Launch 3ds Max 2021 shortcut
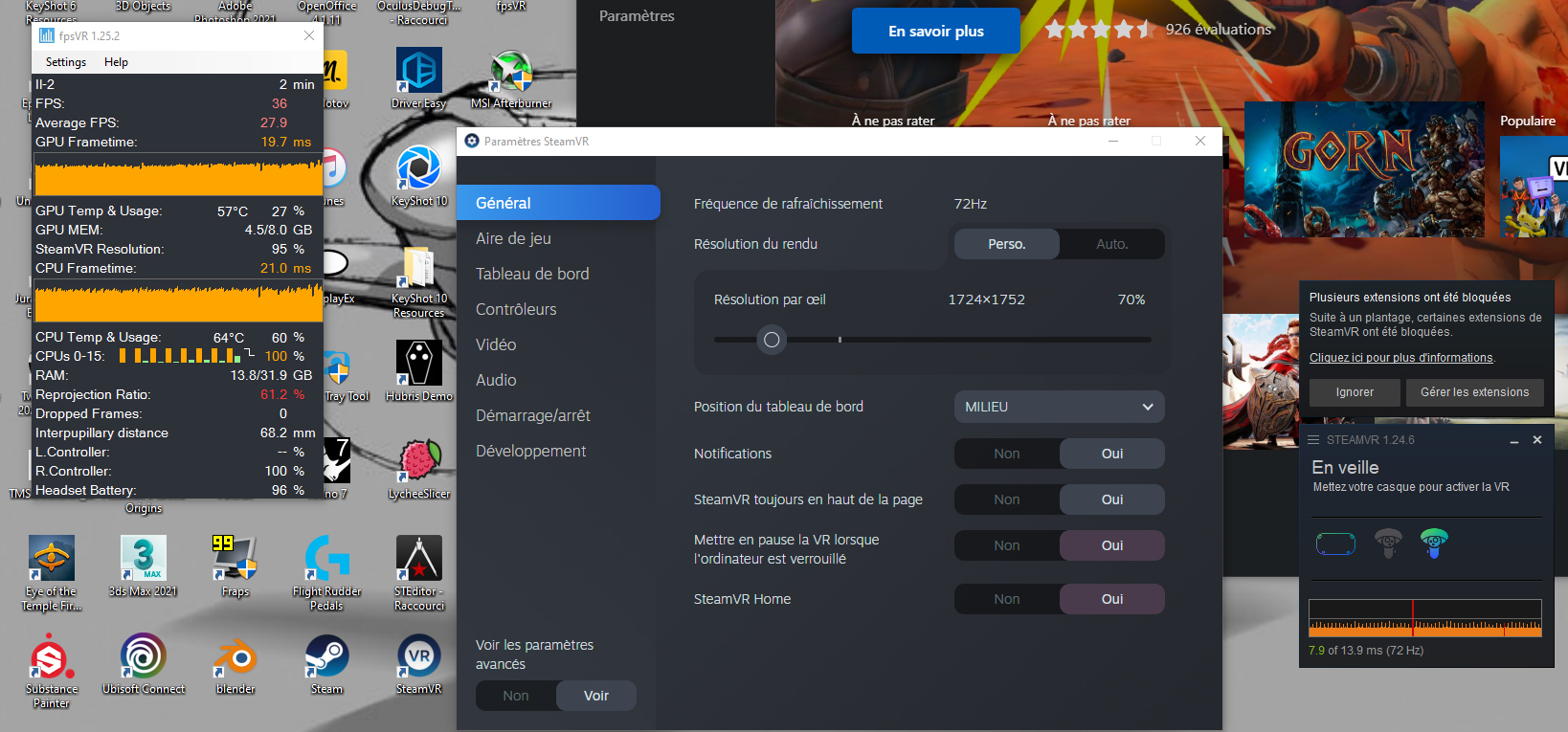1568x732 pixels. tap(144, 566)
